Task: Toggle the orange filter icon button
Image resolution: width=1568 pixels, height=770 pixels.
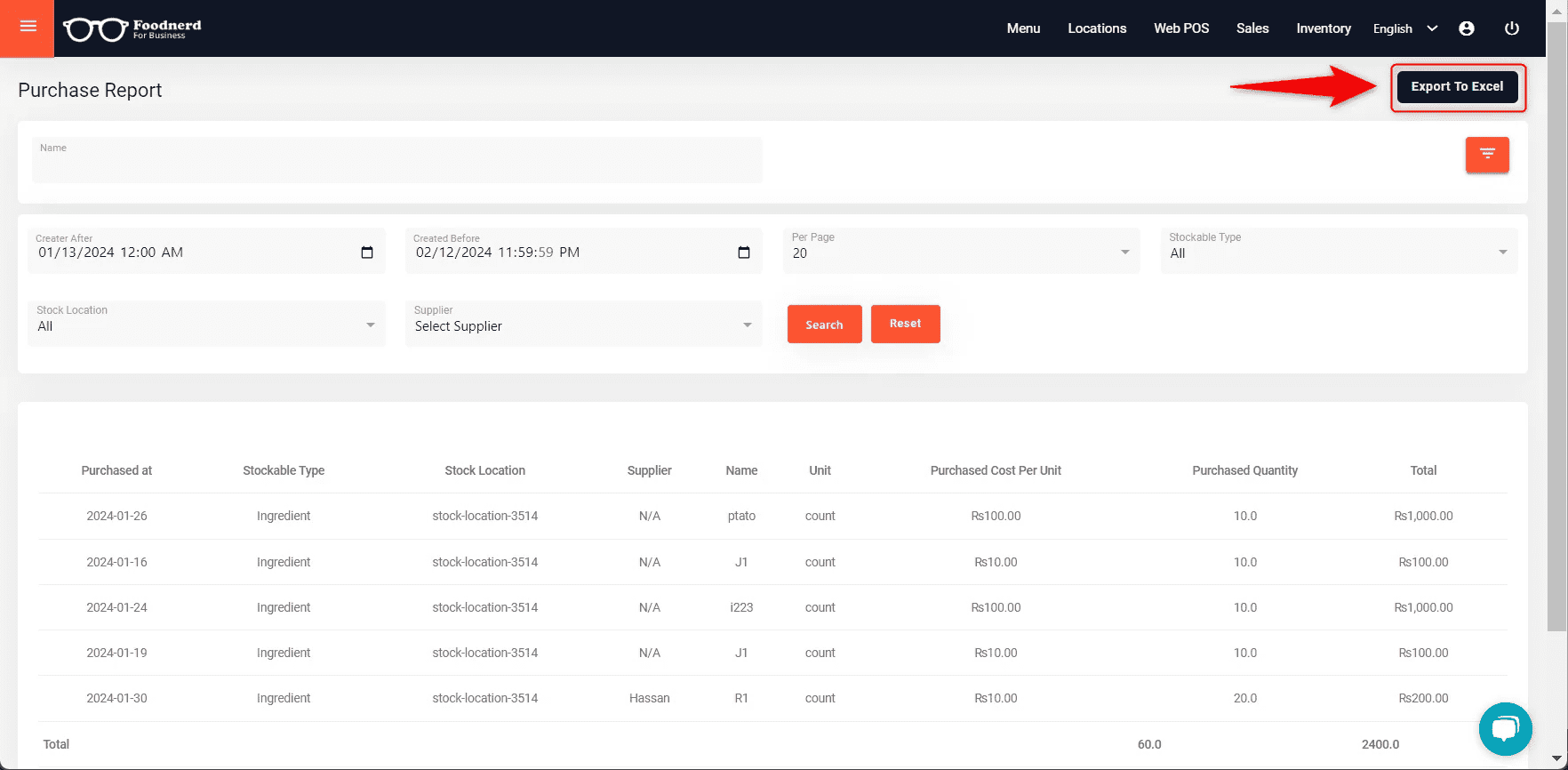Action: [x=1487, y=155]
